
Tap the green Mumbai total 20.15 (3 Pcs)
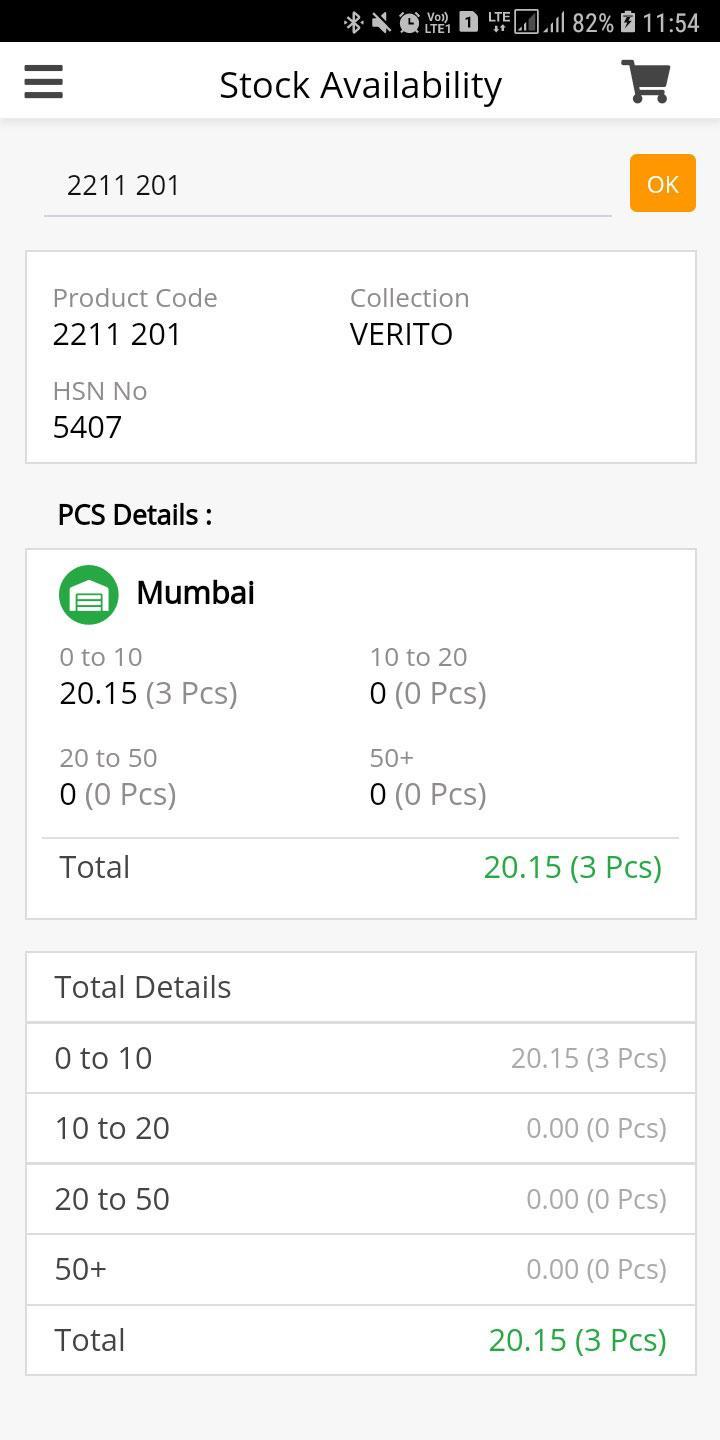pos(572,867)
